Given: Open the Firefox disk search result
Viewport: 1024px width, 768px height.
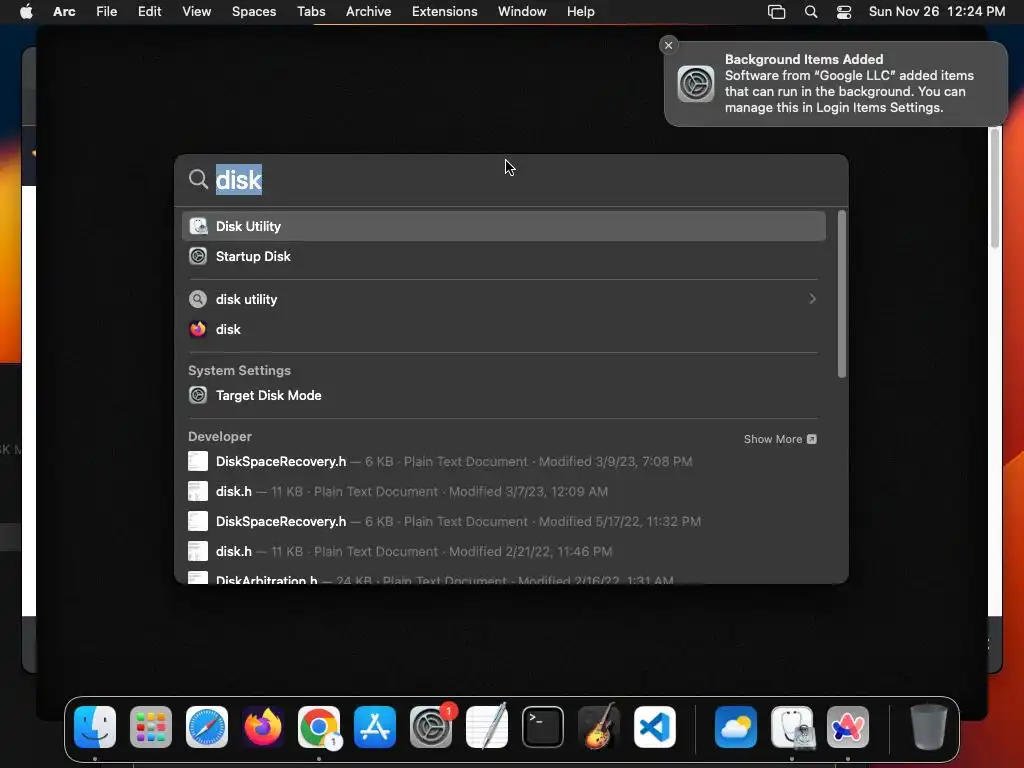Looking at the screenshot, I should (x=504, y=329).
